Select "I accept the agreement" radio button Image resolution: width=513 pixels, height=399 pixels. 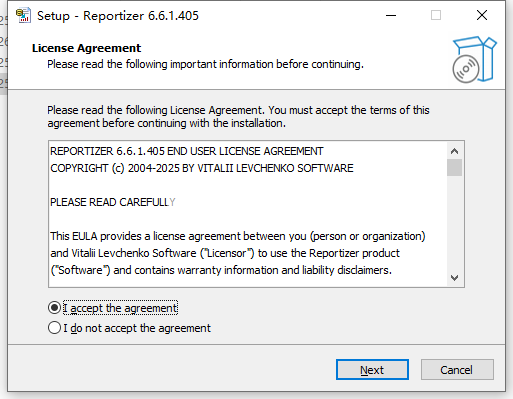pos(54,308)
